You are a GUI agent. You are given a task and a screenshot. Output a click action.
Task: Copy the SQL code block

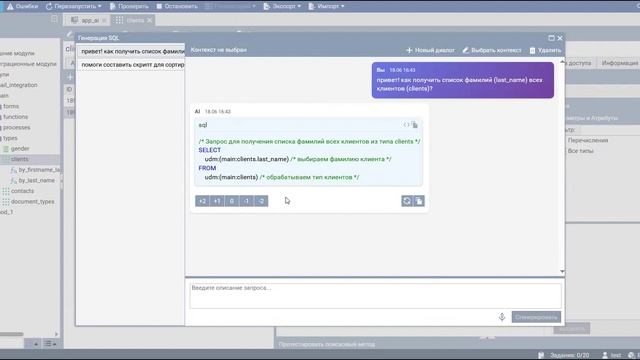click(x=415, y=125)
